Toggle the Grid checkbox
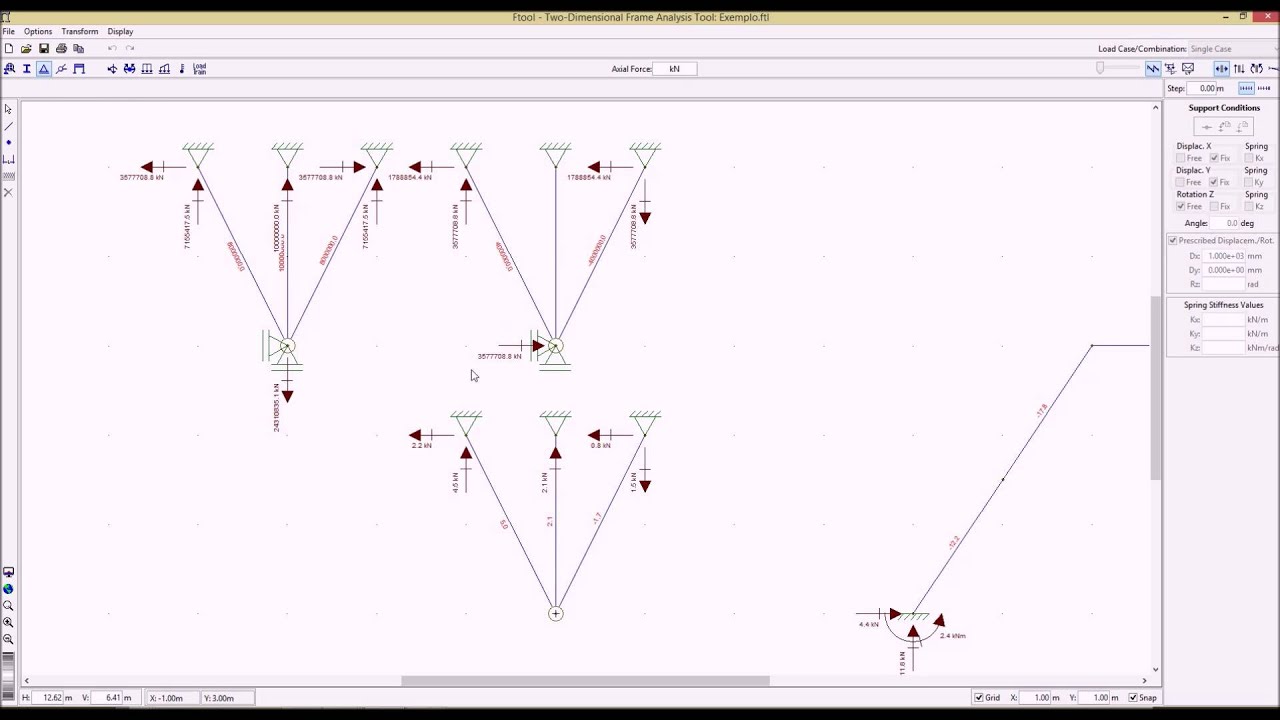 tap(979, 697)
